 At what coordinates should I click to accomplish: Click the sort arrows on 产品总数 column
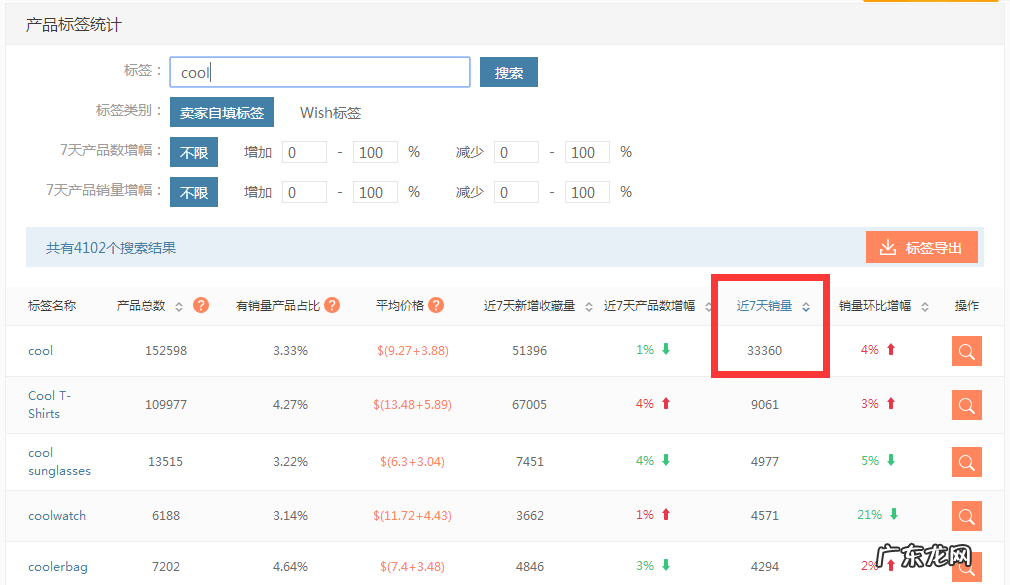[179, 307]
